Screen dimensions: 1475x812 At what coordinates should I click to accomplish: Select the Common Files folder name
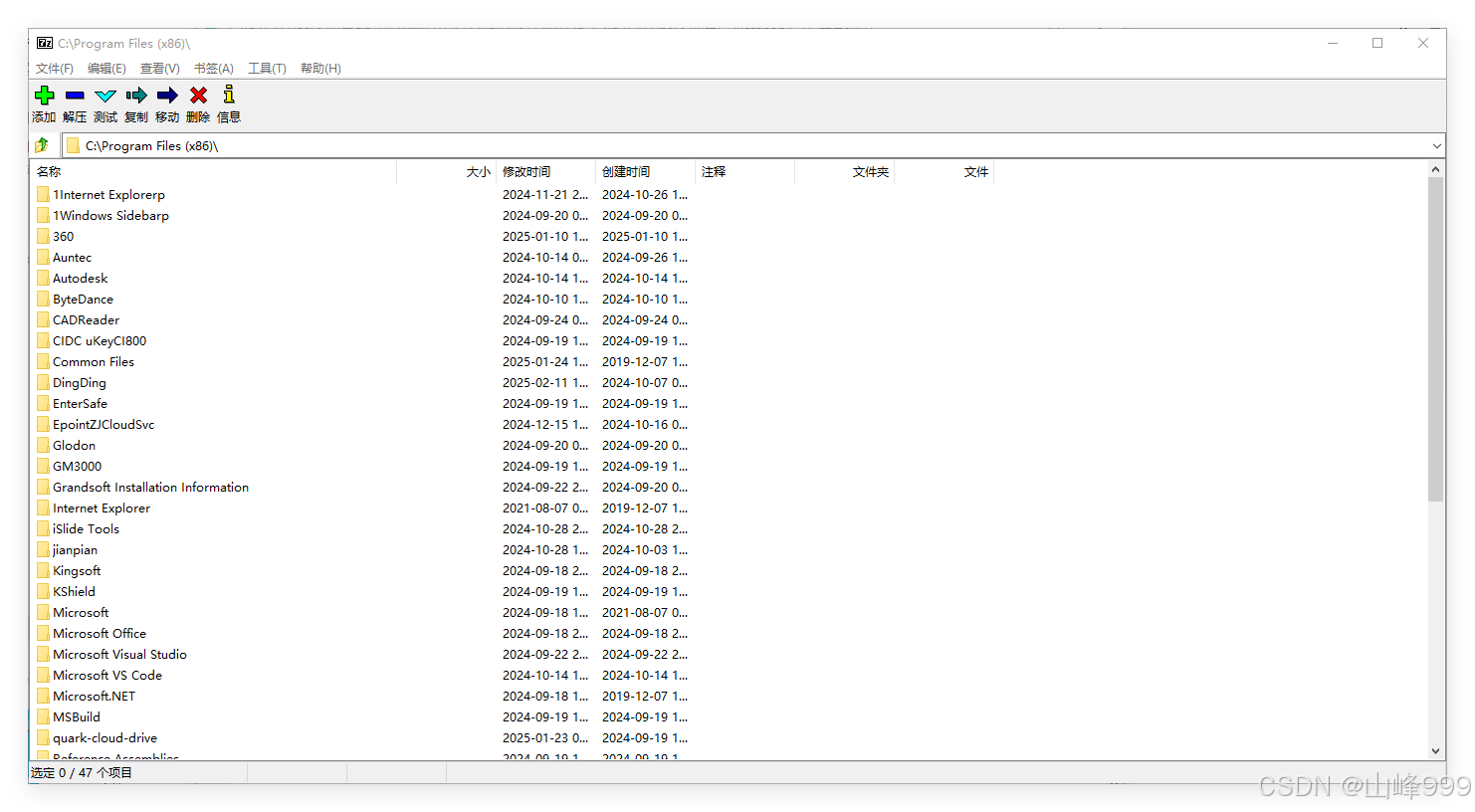[x=94, y=362]
